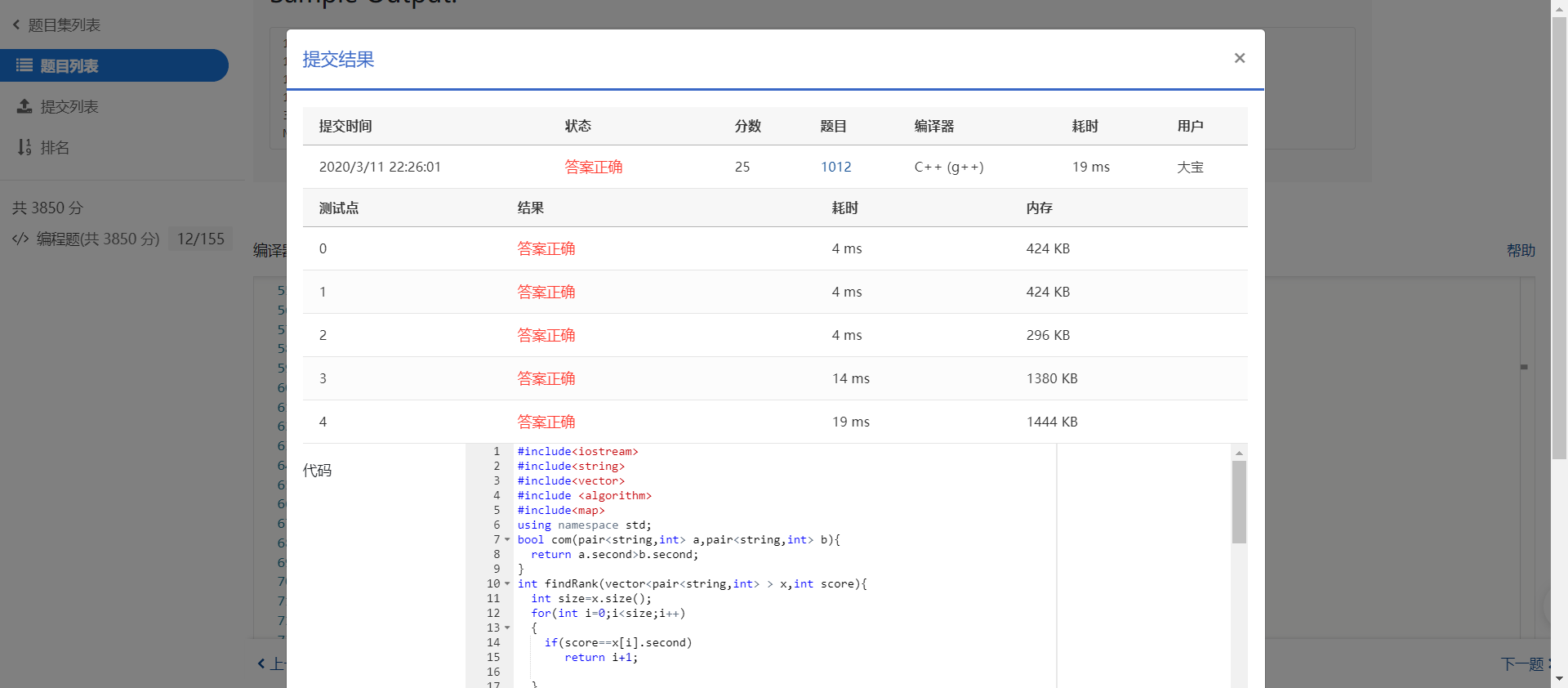Open the 排名 sidebar item
This screenshot has width=1568, height=688.
point(55,148)
